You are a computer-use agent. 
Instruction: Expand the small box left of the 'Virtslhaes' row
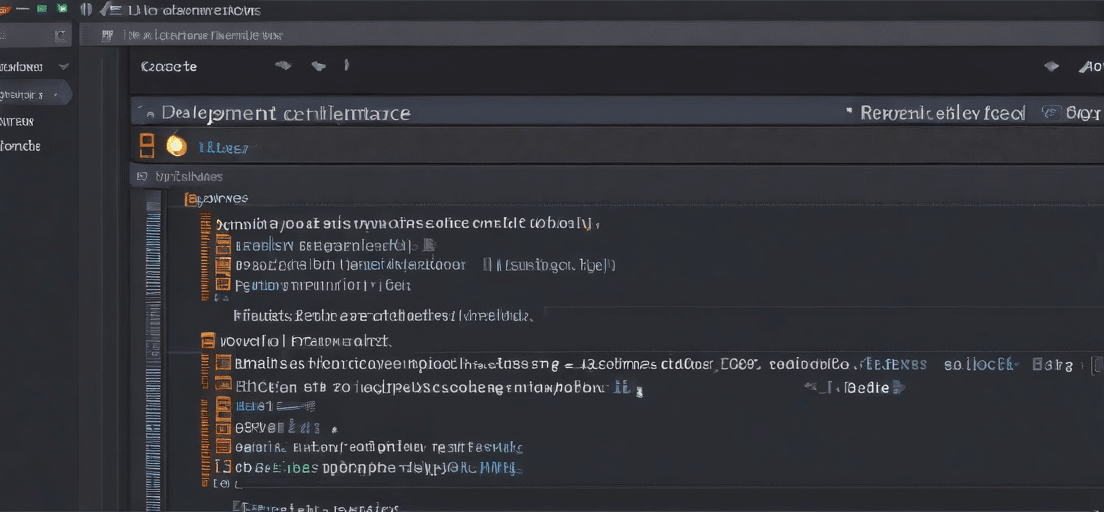pos(142,177)
